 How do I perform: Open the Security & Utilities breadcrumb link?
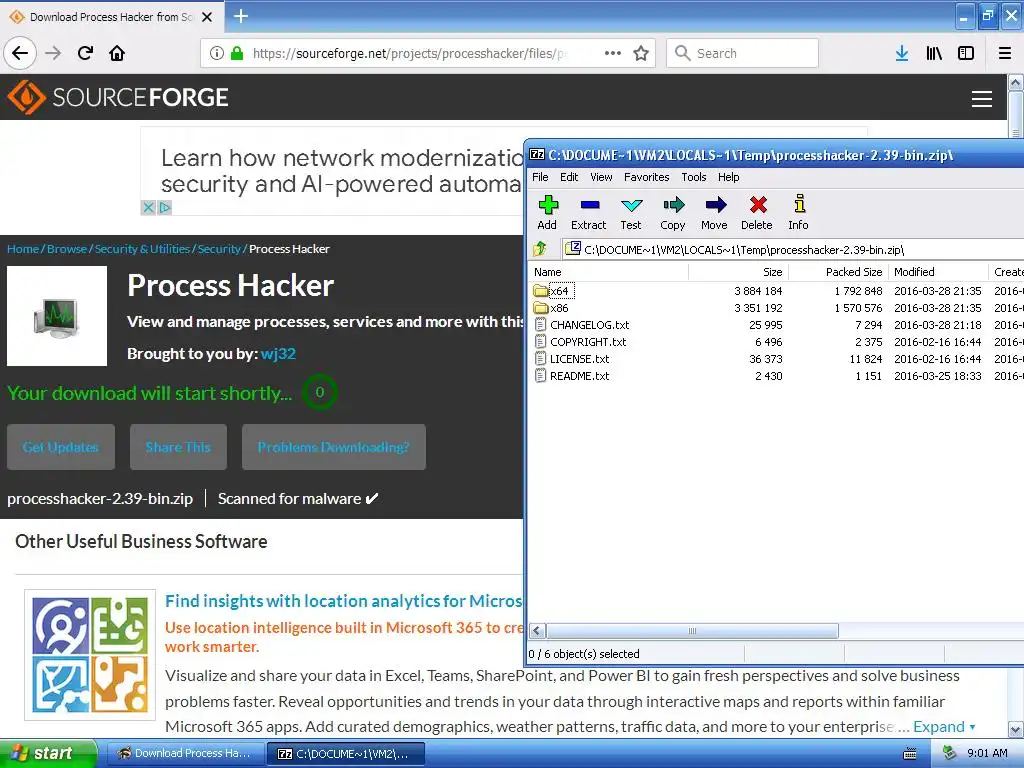click(142, 249)
